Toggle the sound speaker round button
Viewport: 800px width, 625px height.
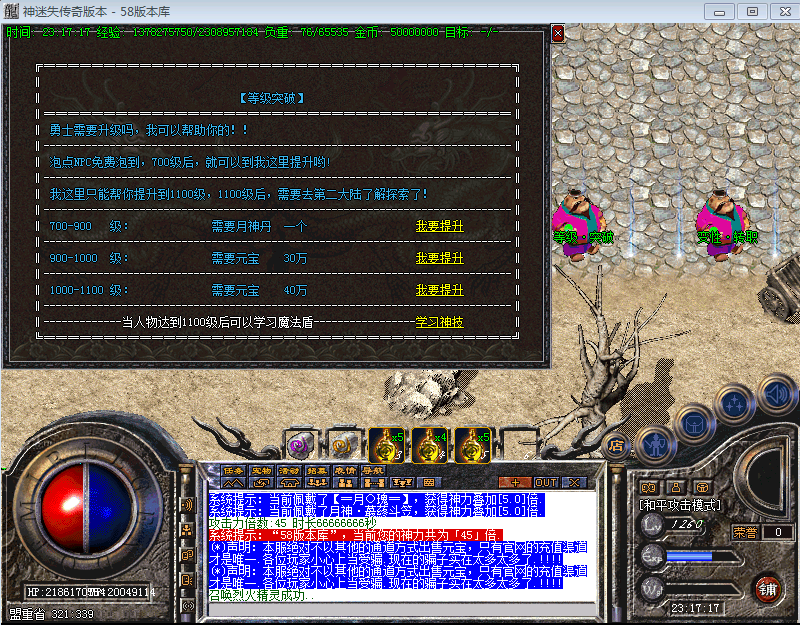click(777, 394)
